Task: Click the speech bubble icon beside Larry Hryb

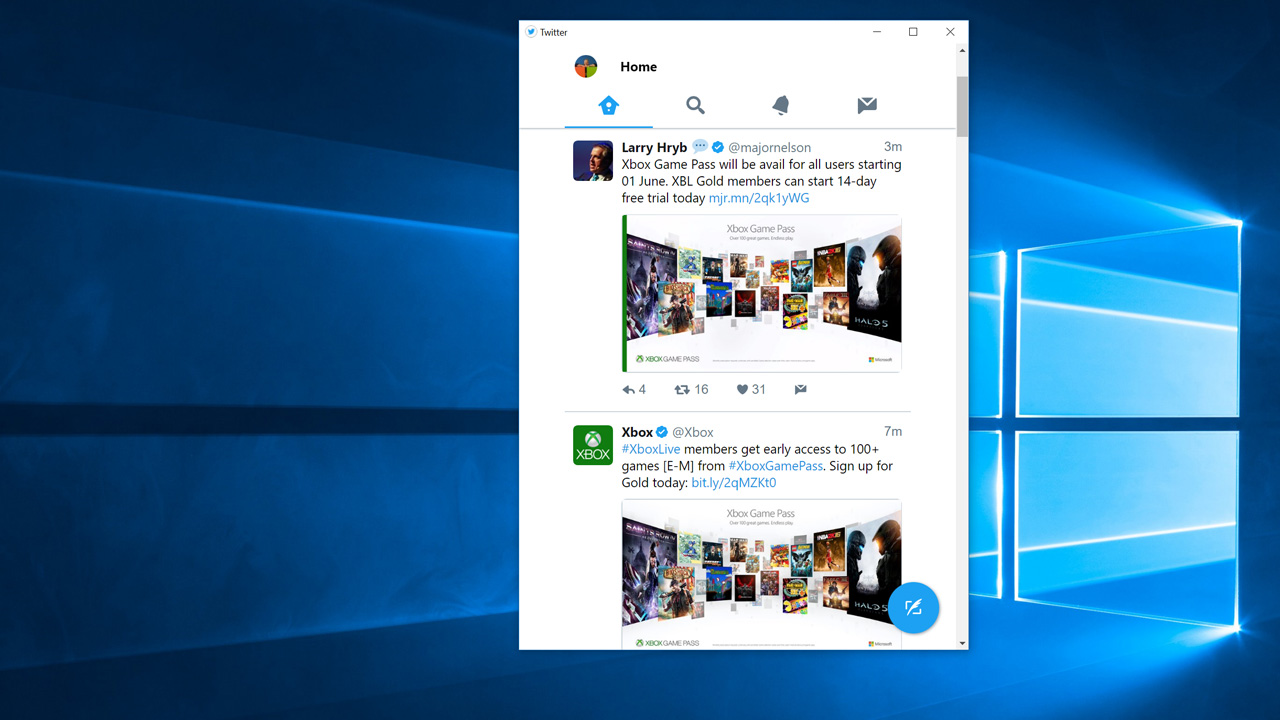Action: coord(700,146)
